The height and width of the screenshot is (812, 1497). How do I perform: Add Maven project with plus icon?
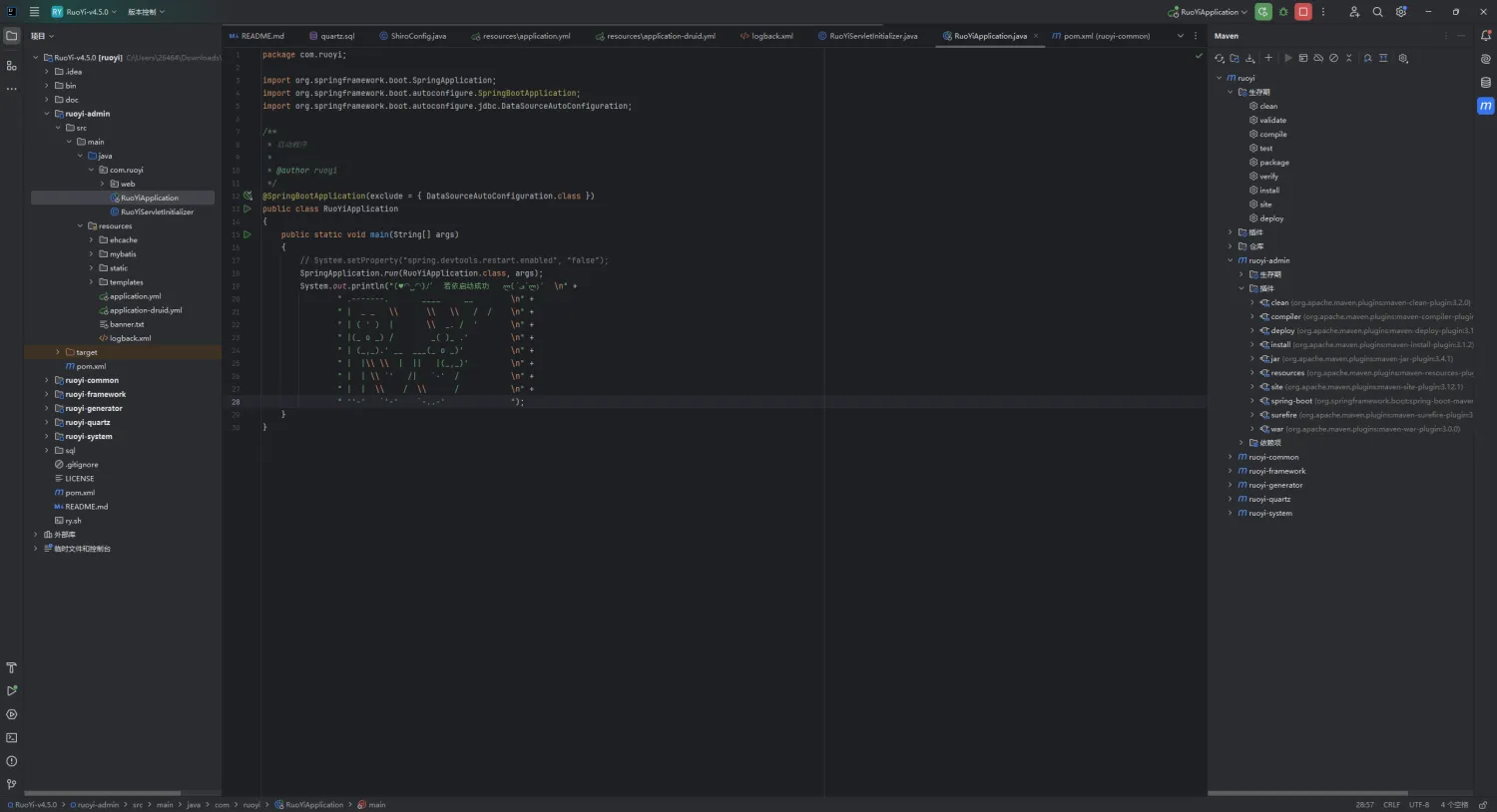pyautogui.click(x=1268, y=58)
